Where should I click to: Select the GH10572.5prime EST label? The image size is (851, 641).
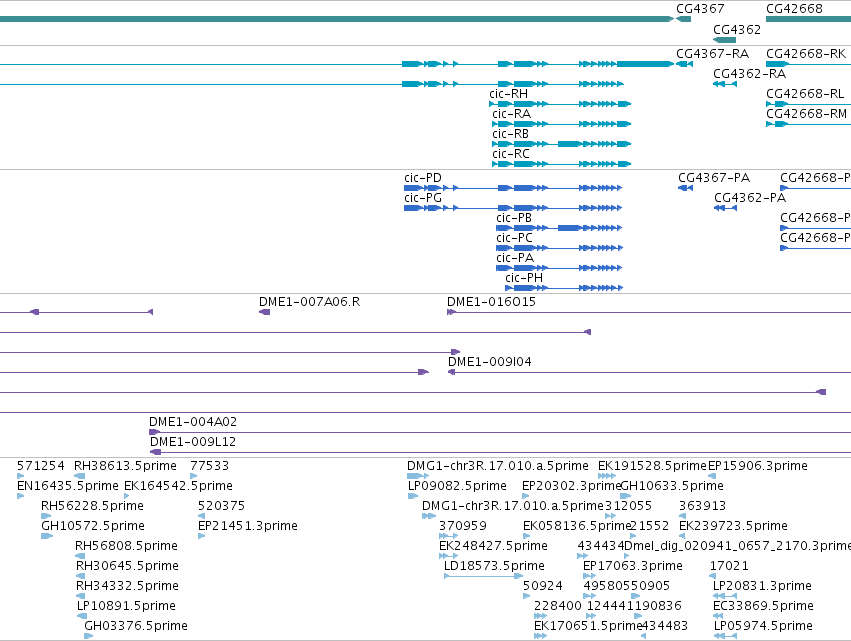[x=93, y=526]
